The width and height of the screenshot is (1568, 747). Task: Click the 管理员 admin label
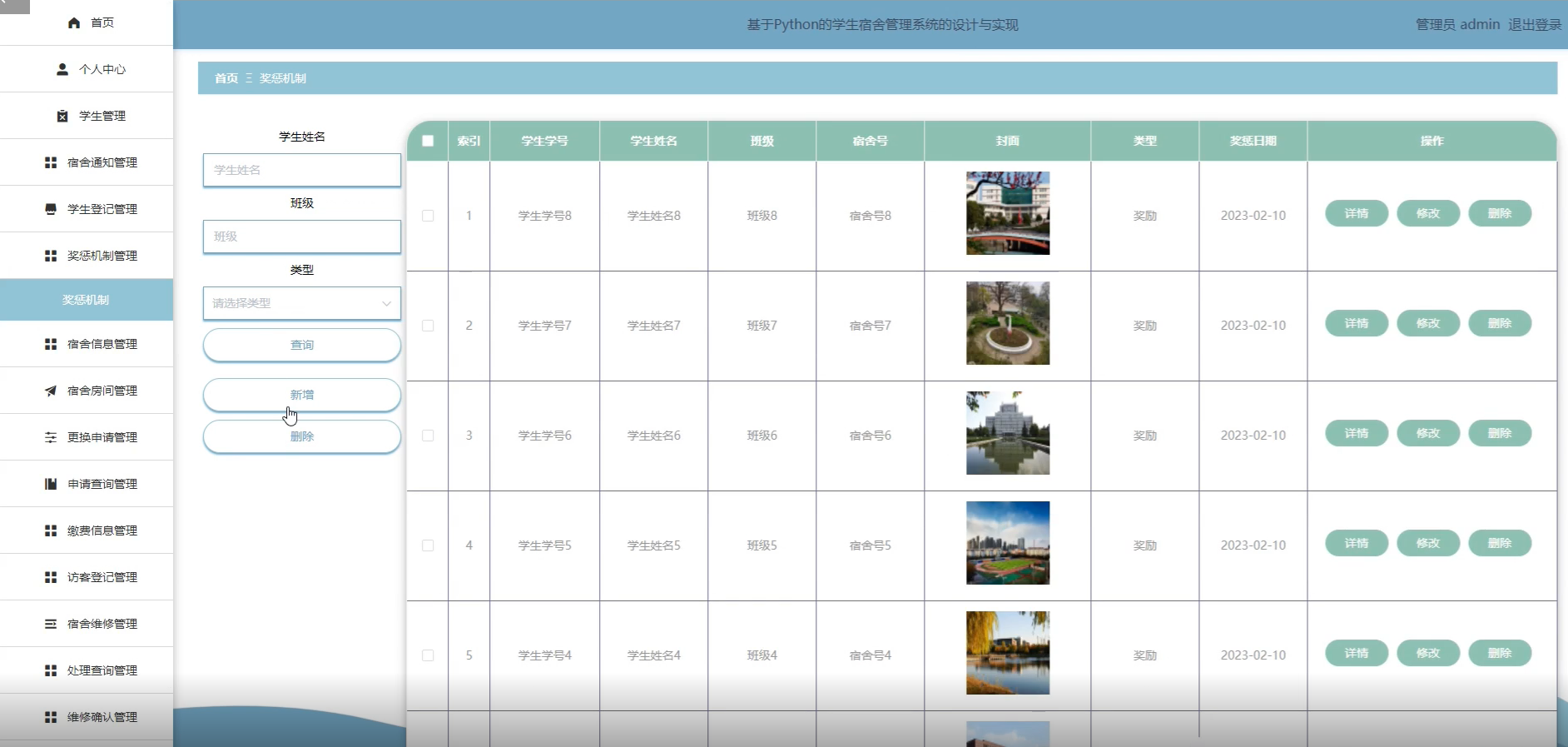(1457, 25)
